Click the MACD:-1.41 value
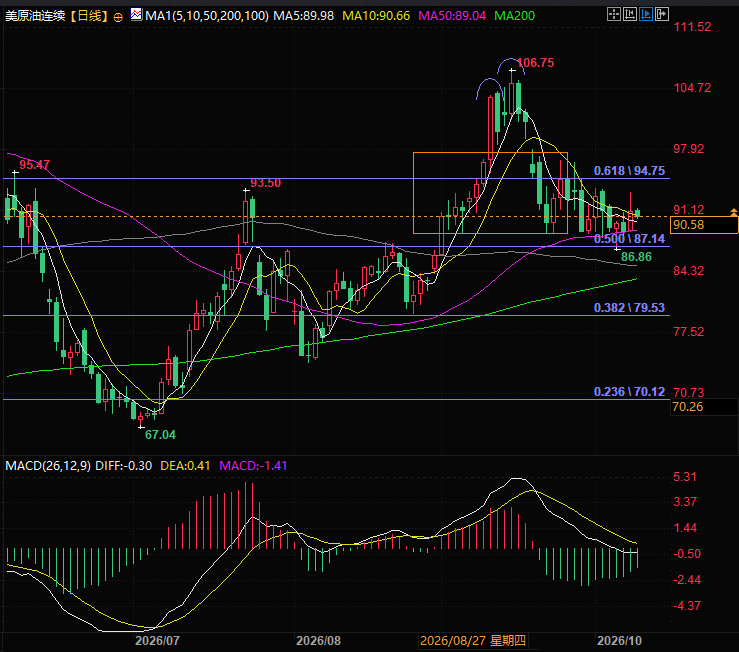Screen dimensions: 739x652 click(x=253, y=466)
